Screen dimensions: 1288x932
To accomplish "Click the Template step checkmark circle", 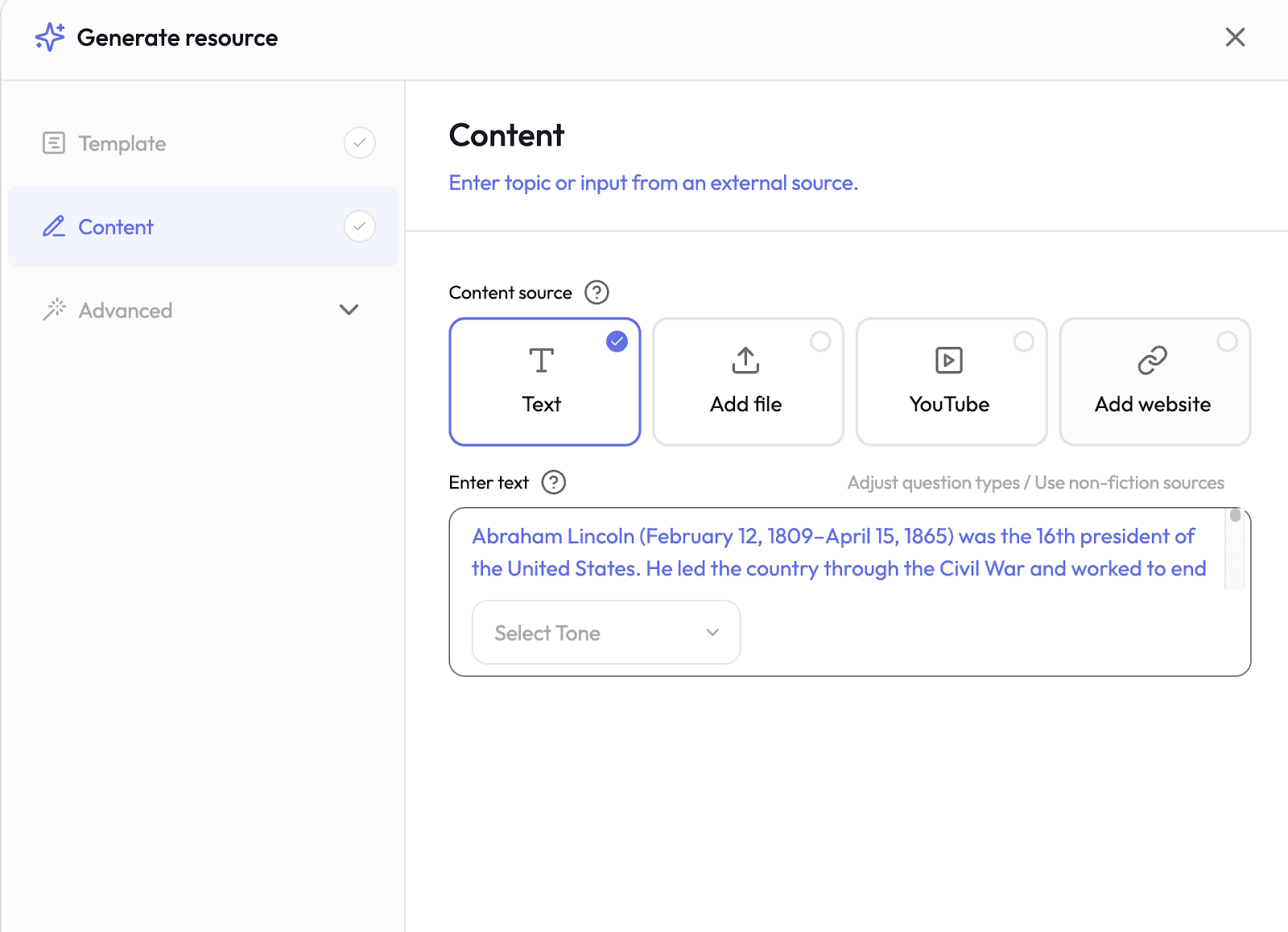I will pos(360,143).
